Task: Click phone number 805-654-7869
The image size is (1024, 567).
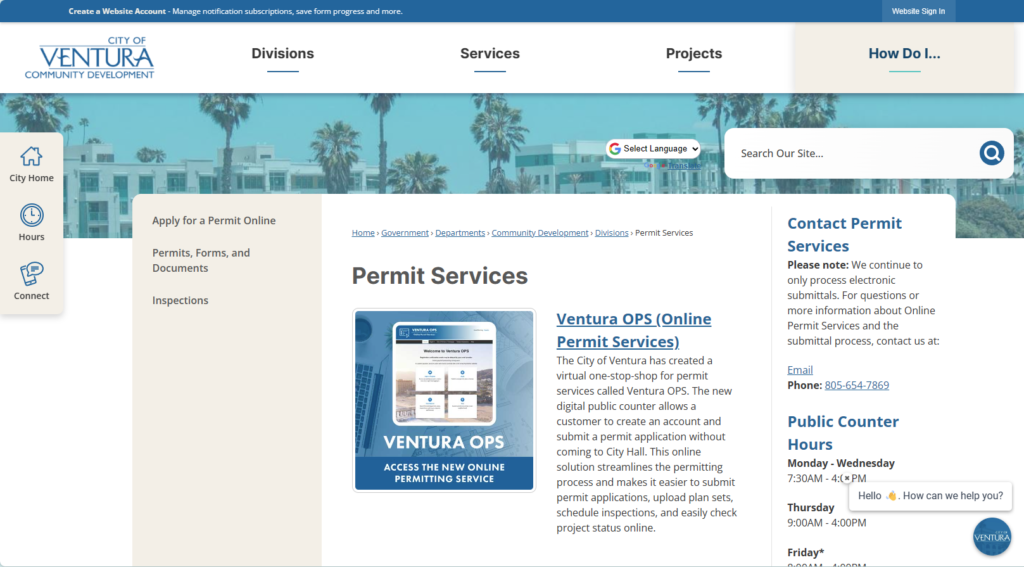Action: (856, 385)
